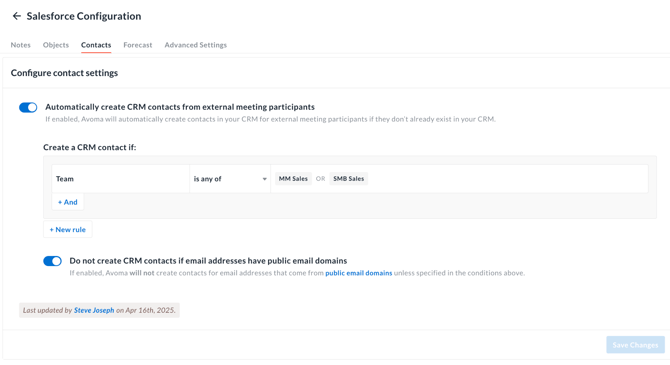The image size is (670, 365).
Task: Toggle automatic CRM contact creation switch
Action: [28, 107]
